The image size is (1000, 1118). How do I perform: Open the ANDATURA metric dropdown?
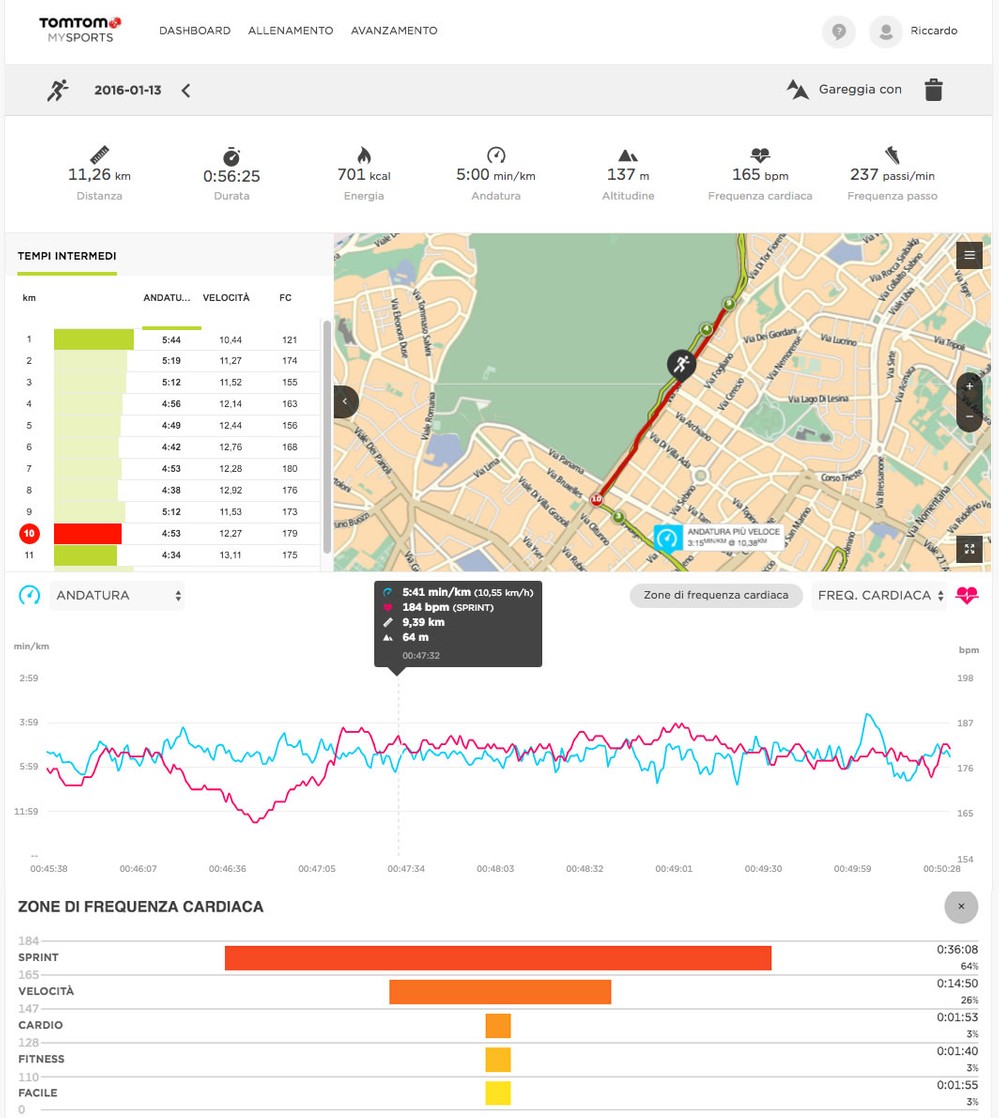coord(117,595)
